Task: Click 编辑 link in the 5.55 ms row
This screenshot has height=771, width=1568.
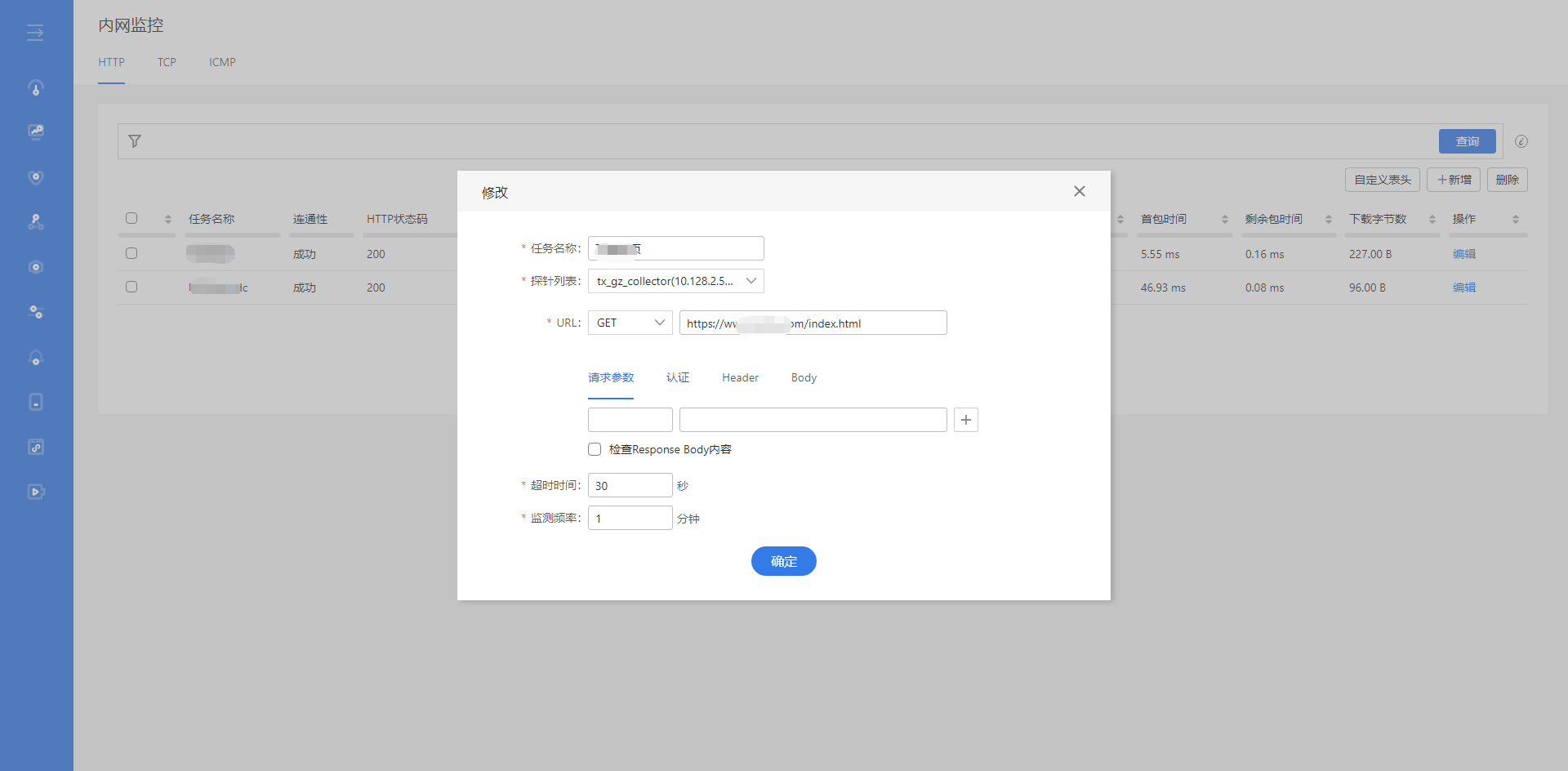Action: 1464,254
